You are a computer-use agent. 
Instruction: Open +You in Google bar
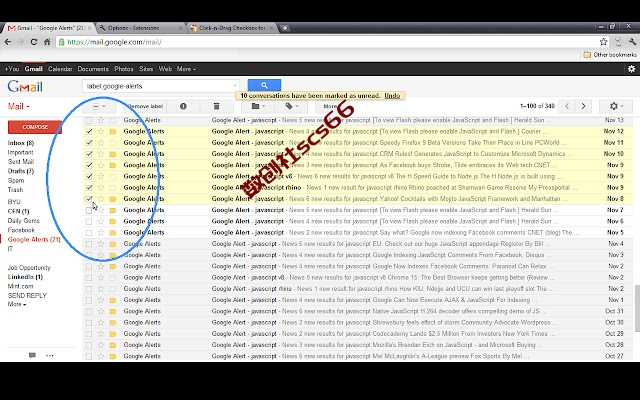(x=12, y=69)
